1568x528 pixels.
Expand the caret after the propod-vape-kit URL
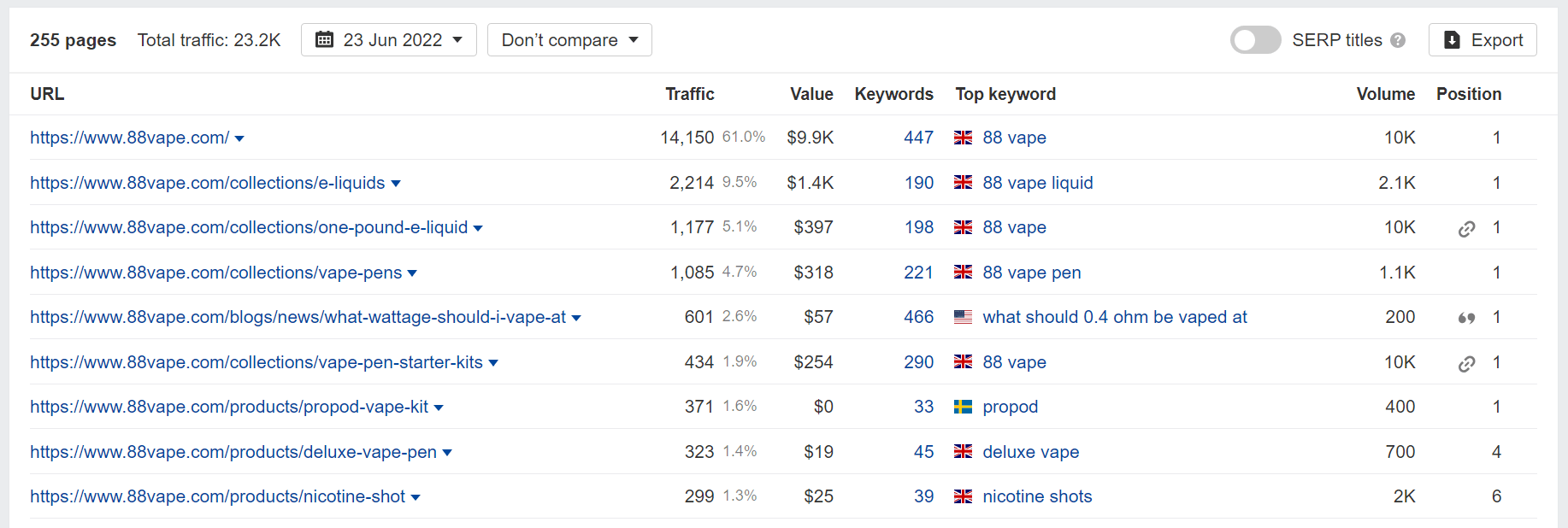tap(439, 408)
